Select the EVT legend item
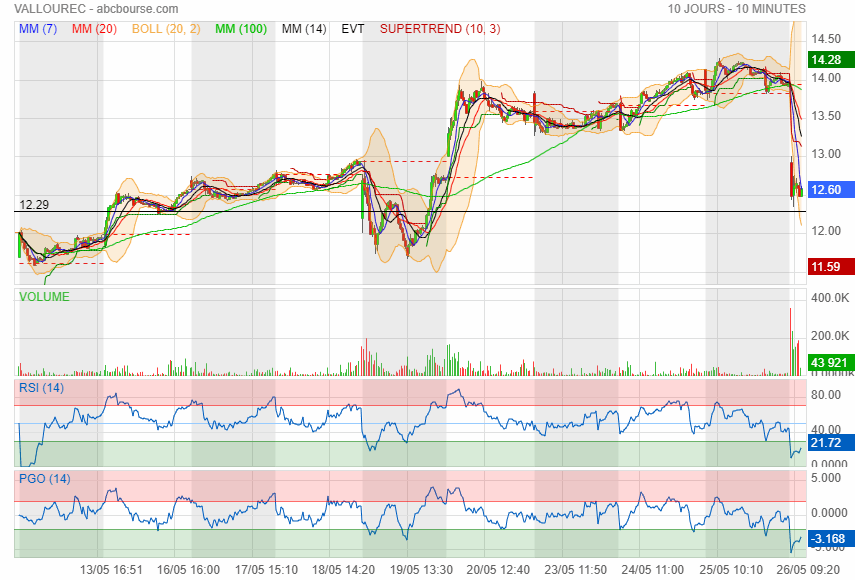The width and height of the screenshot is (855, 580). tap(353, 29)
